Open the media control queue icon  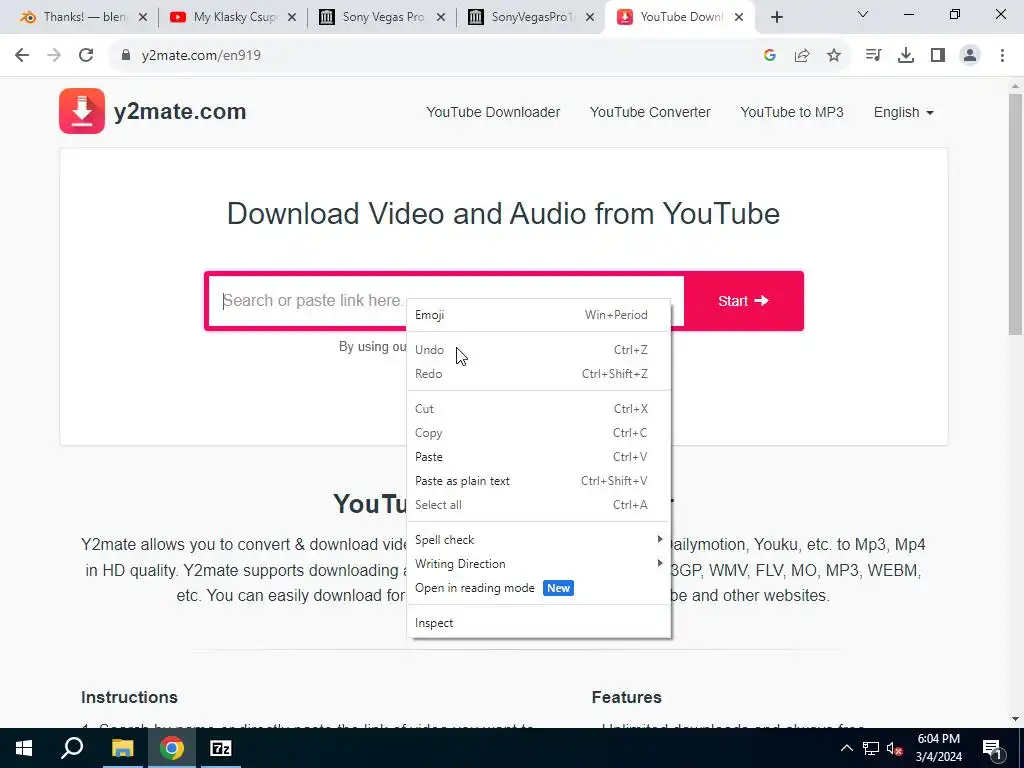873,56
